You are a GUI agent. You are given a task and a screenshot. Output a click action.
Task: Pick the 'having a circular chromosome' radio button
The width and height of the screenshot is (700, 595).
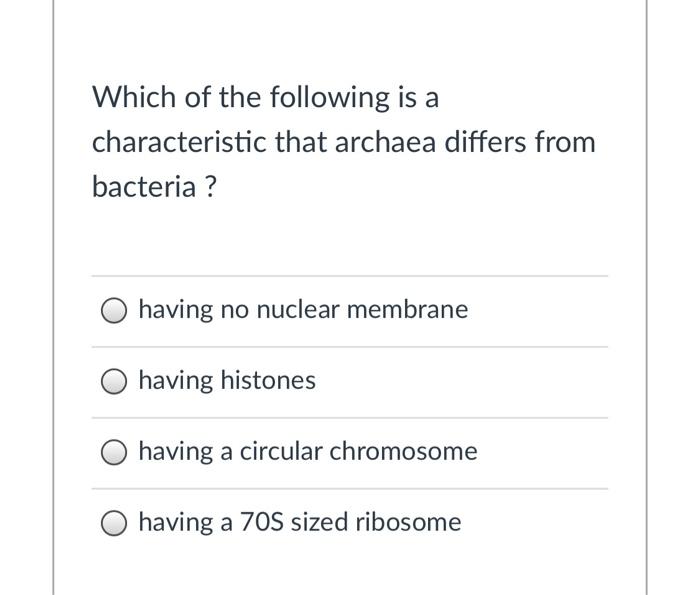pyautogui.click(x=114, y=452)
